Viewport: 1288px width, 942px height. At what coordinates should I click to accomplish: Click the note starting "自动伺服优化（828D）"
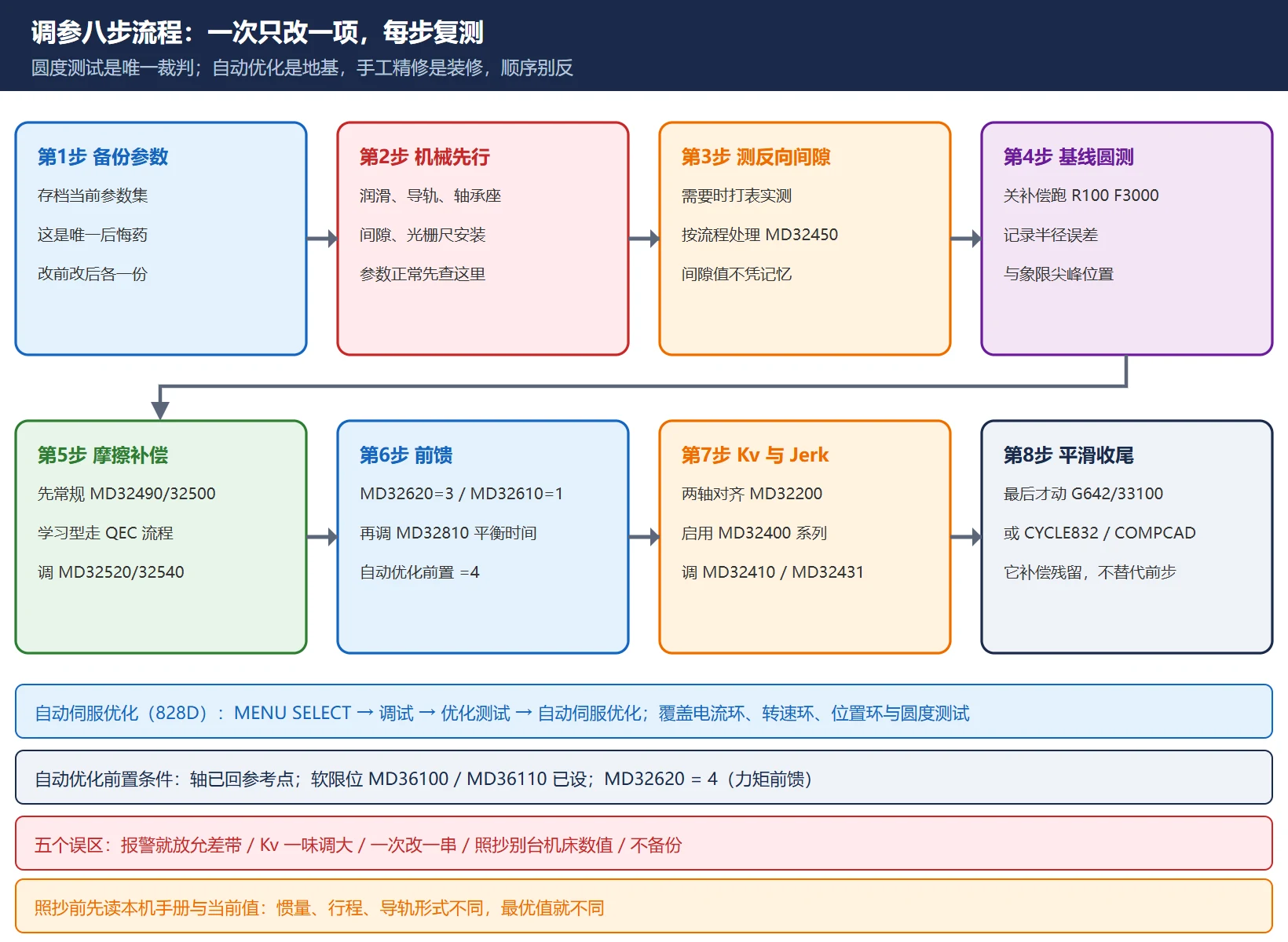click(x=644, y=712)
